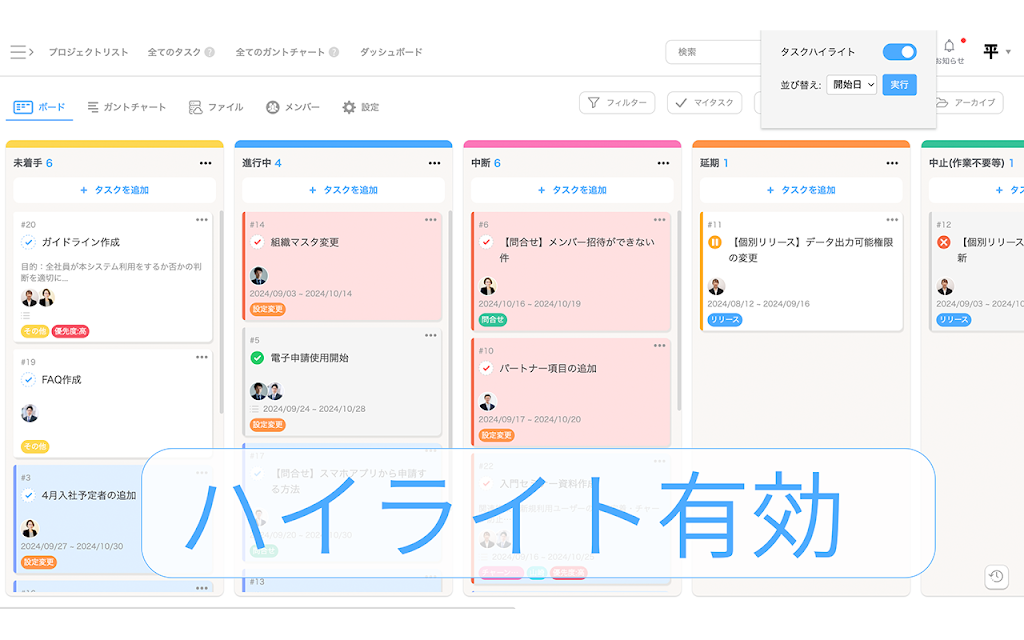
Task: Open the 中断 column options menu
Action: (x=664, y=163)
